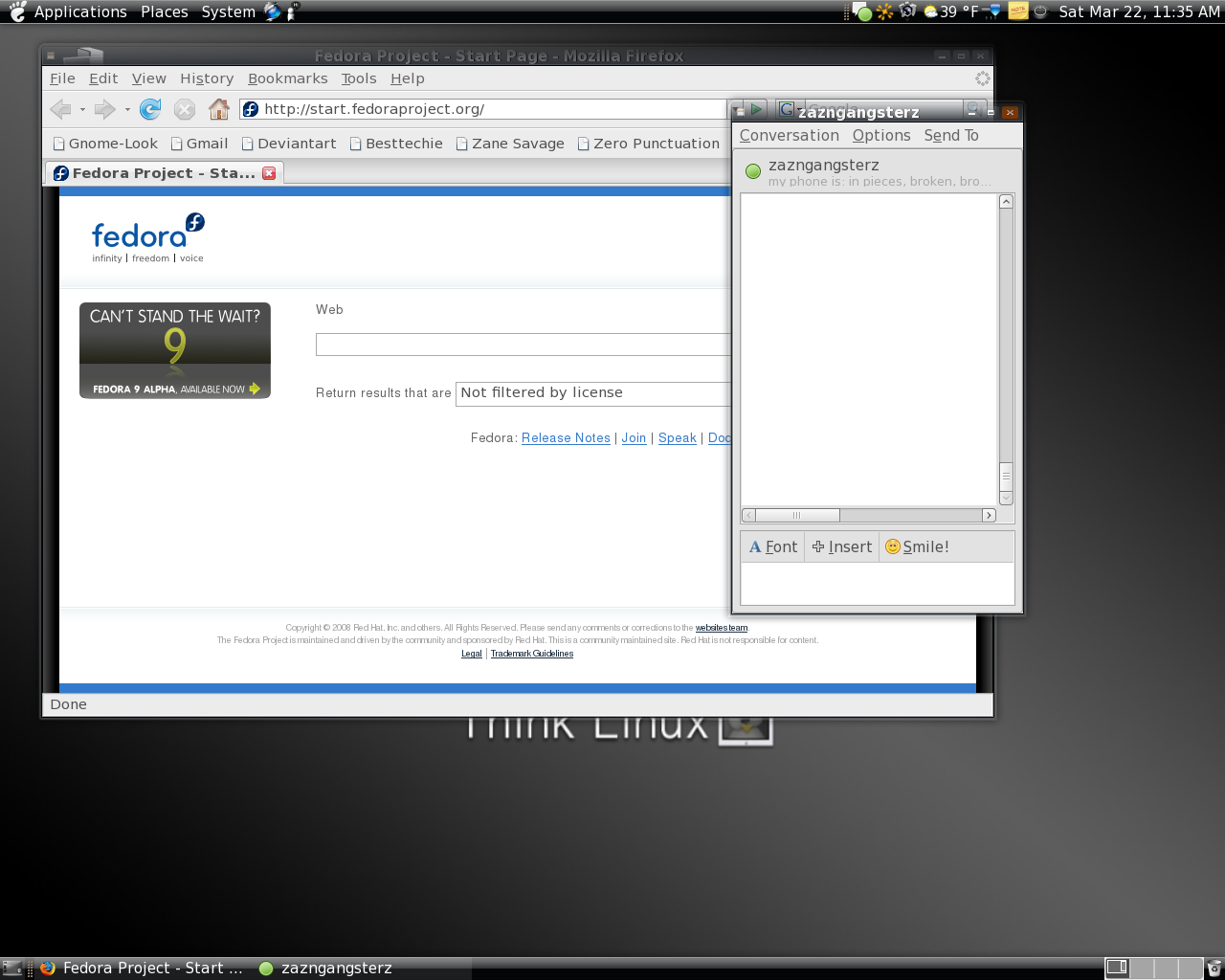This screenshot has height=980, width=1225.
Task: Click the Fedora 9 Alpha banner
Action: 175,350
